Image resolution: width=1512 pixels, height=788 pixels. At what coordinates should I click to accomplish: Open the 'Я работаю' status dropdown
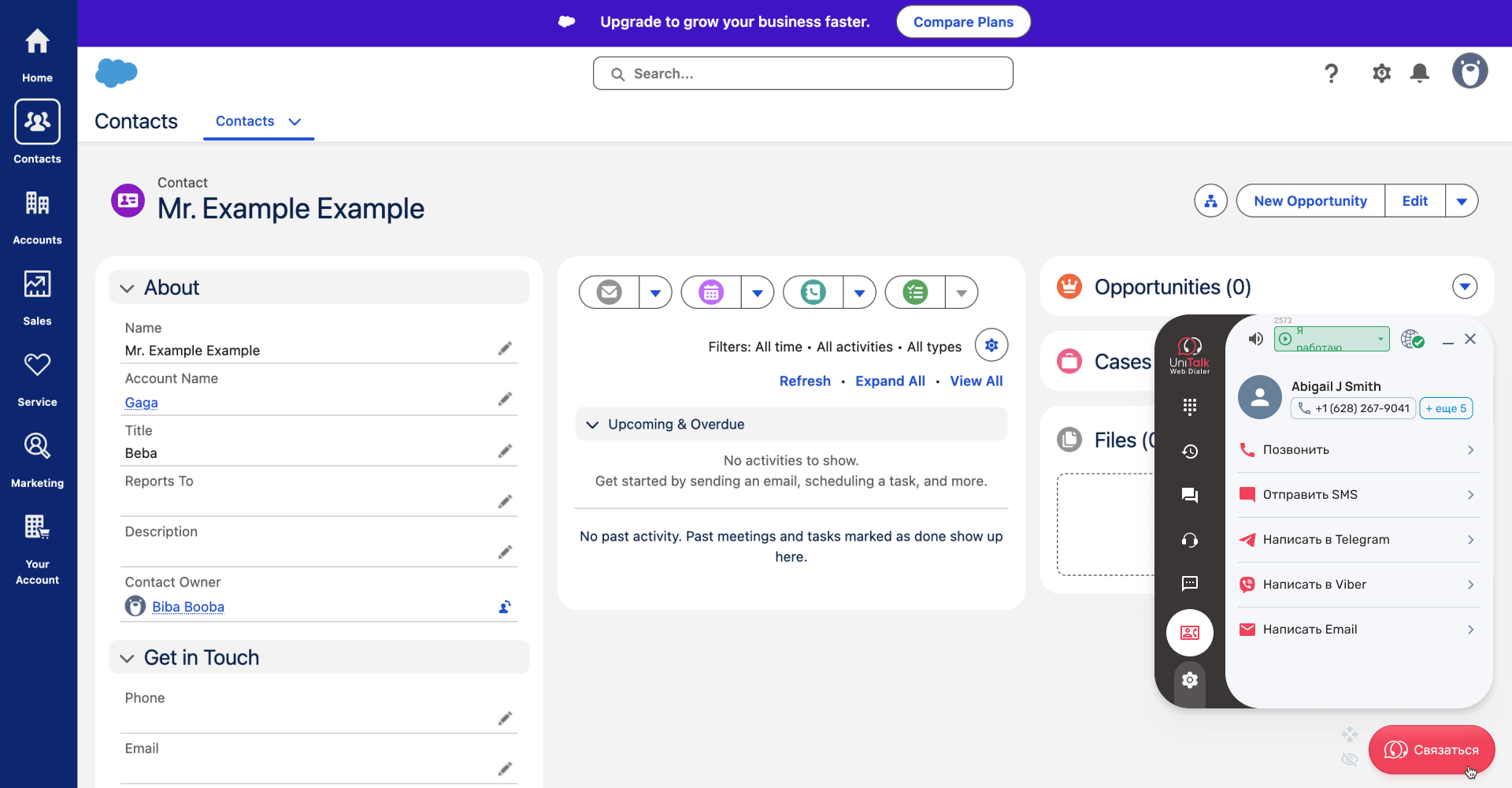pos(1332,339)
